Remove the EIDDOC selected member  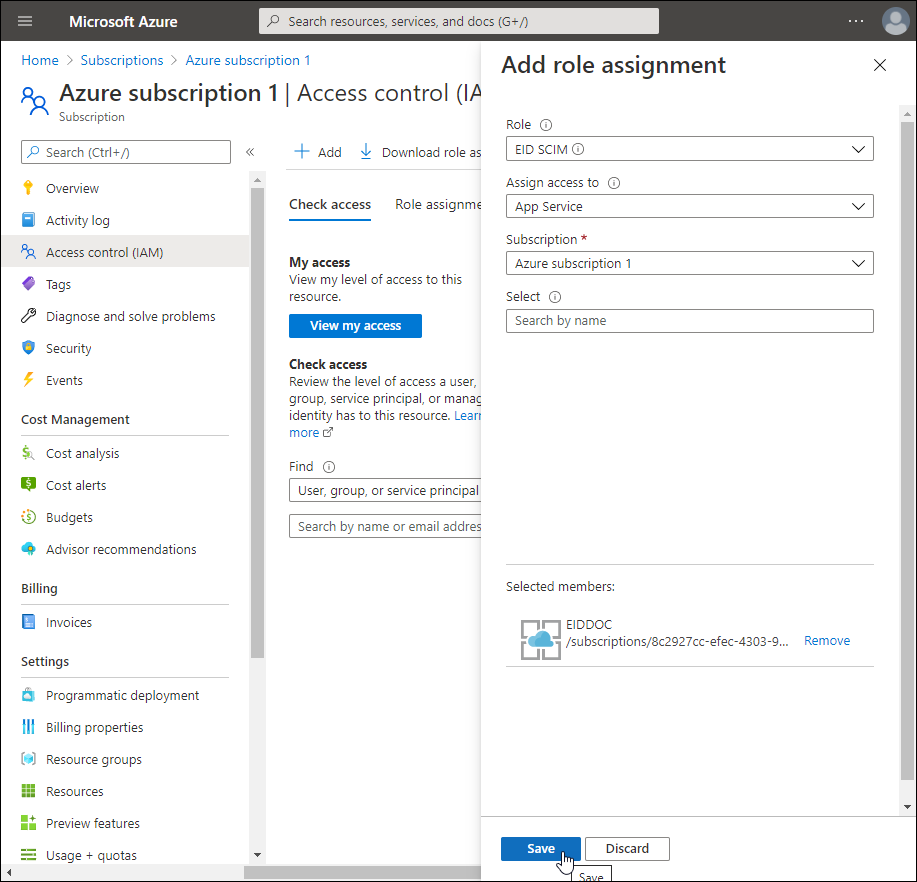827,641
